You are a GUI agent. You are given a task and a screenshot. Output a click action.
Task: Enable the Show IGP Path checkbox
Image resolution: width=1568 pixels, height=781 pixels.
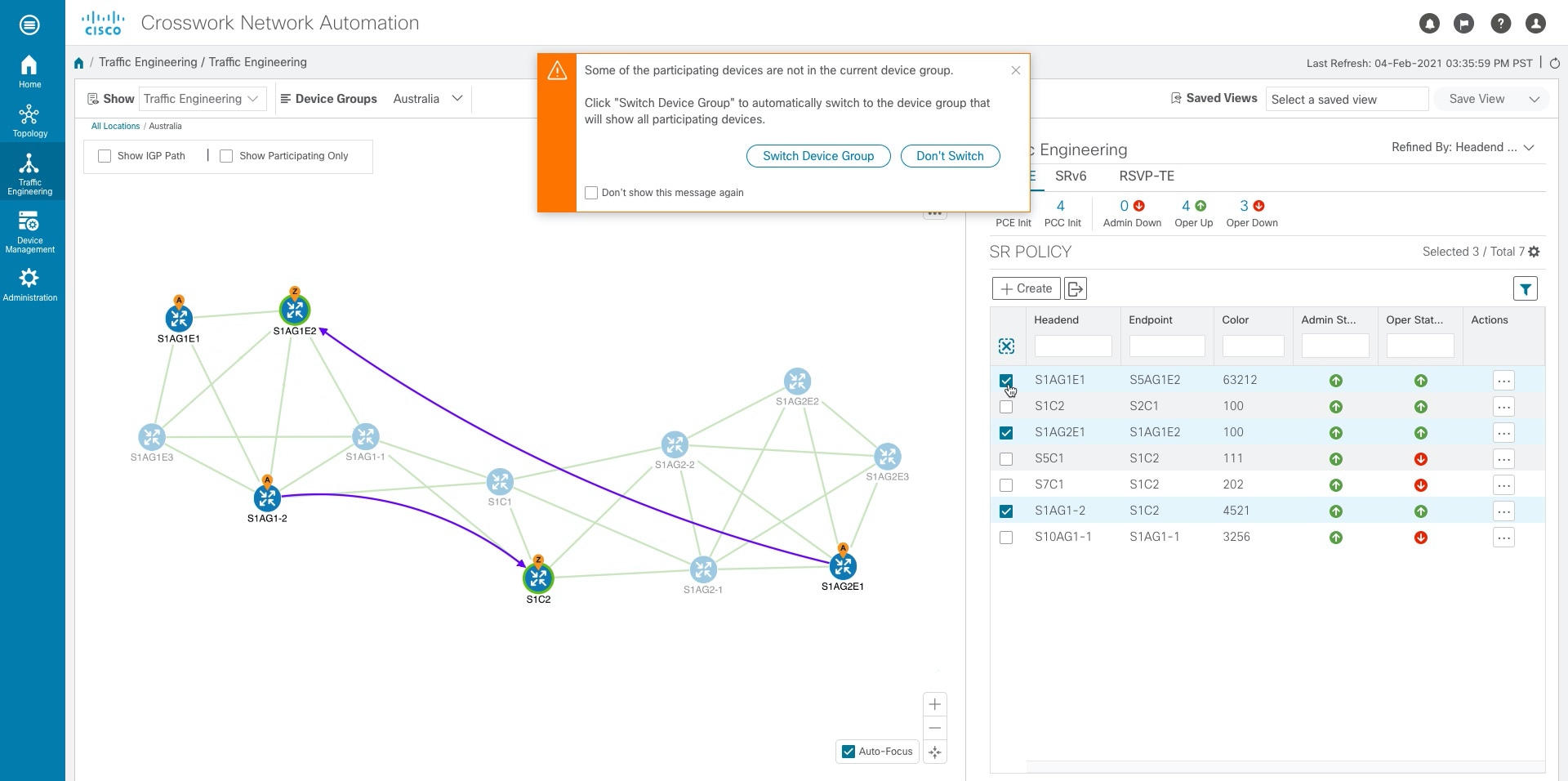[x=105, y=156]
